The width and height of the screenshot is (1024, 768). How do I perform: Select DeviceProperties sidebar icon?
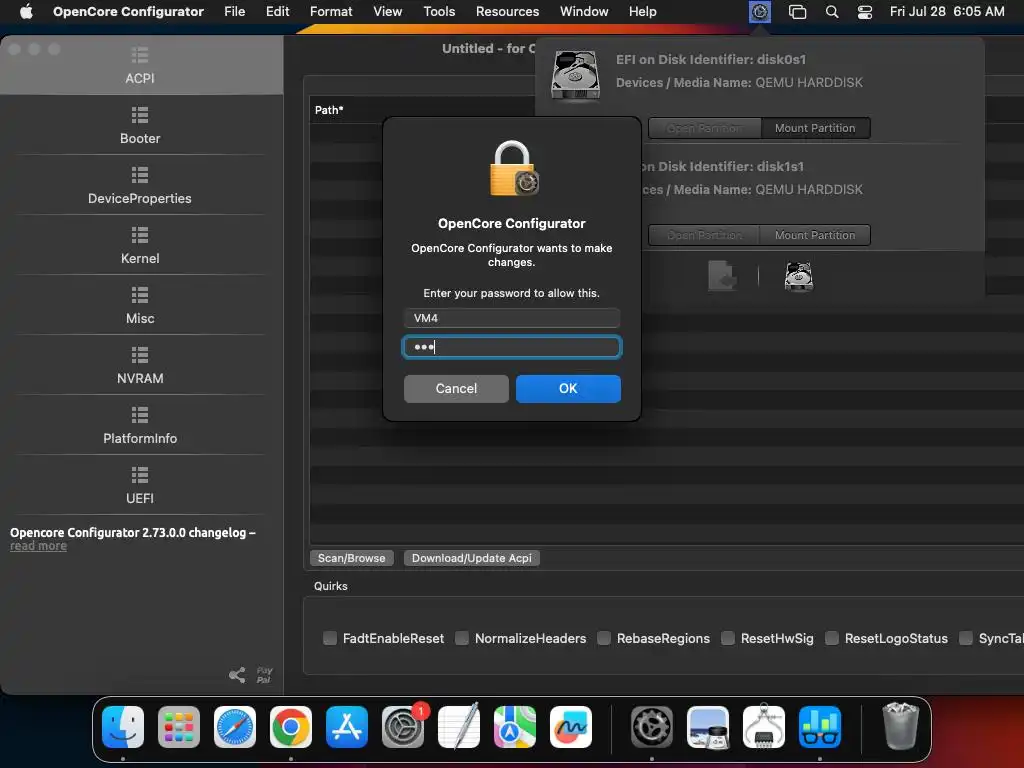[x=140, y=175]
